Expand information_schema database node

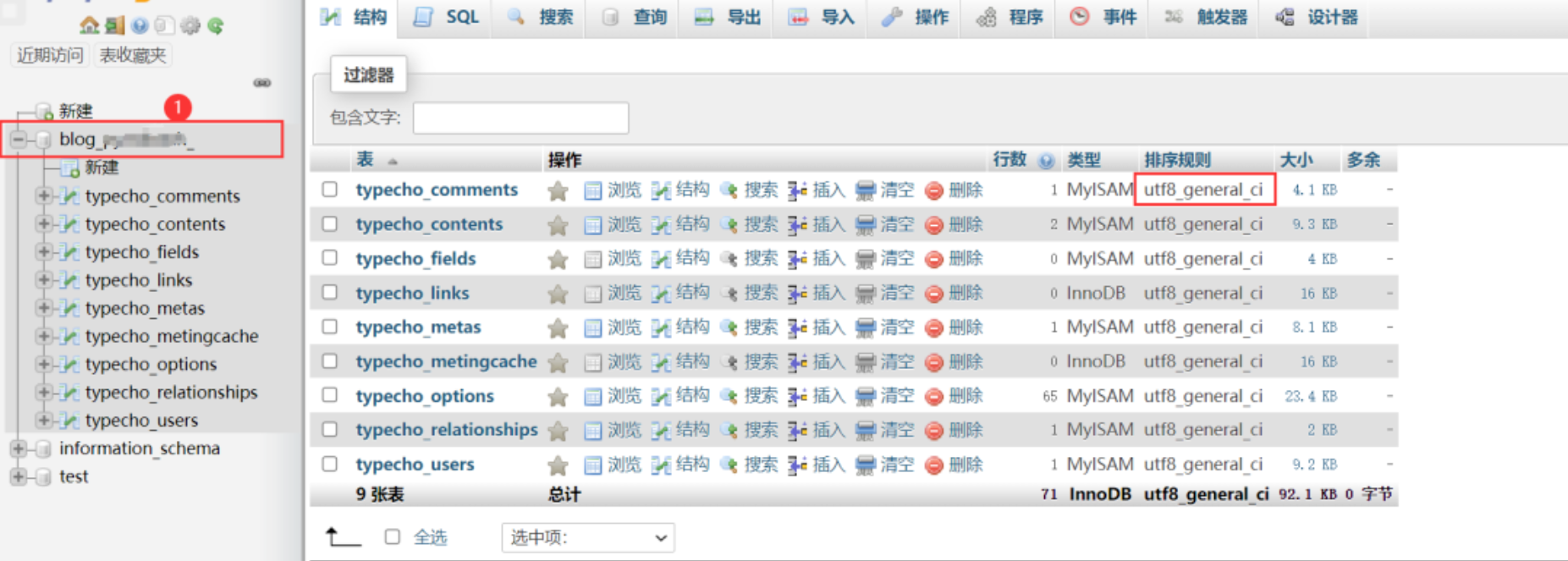pos(18,448)
